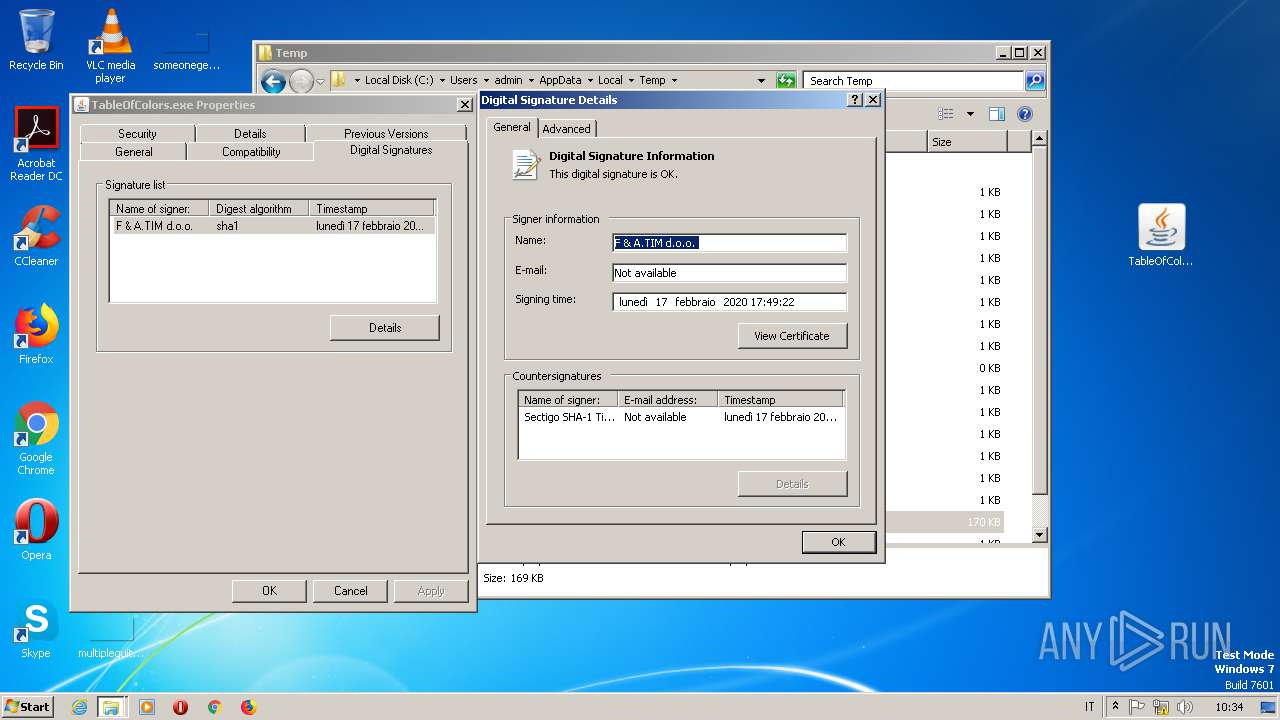Click OK in TableOfColors.exe Properties

click(269, 591)
